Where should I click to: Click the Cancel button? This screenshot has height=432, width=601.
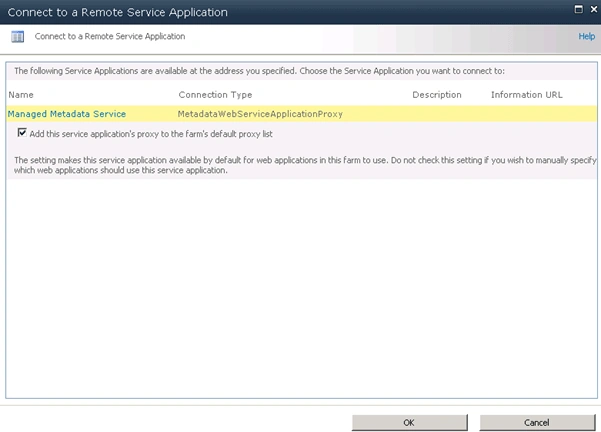click(x=537, y=422)
